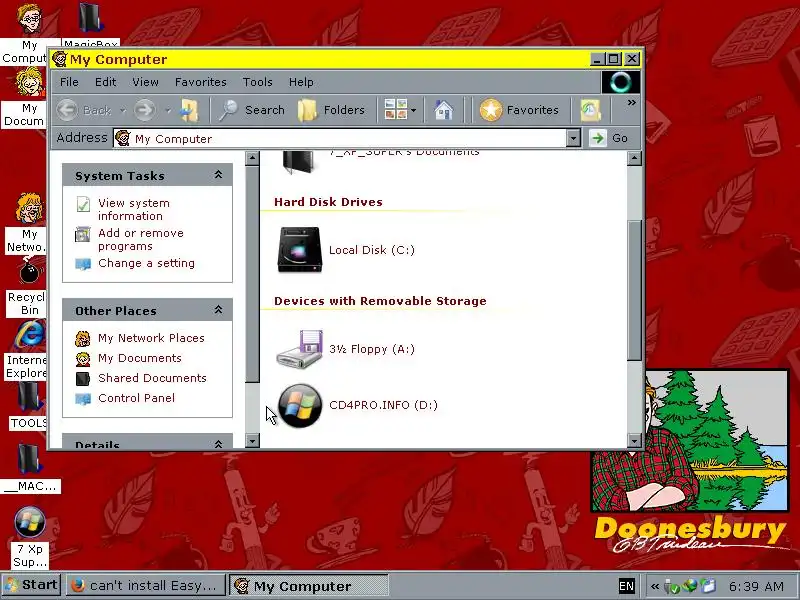
Task: Click the left pane scroll down arrow
Action: coord(252,441)
